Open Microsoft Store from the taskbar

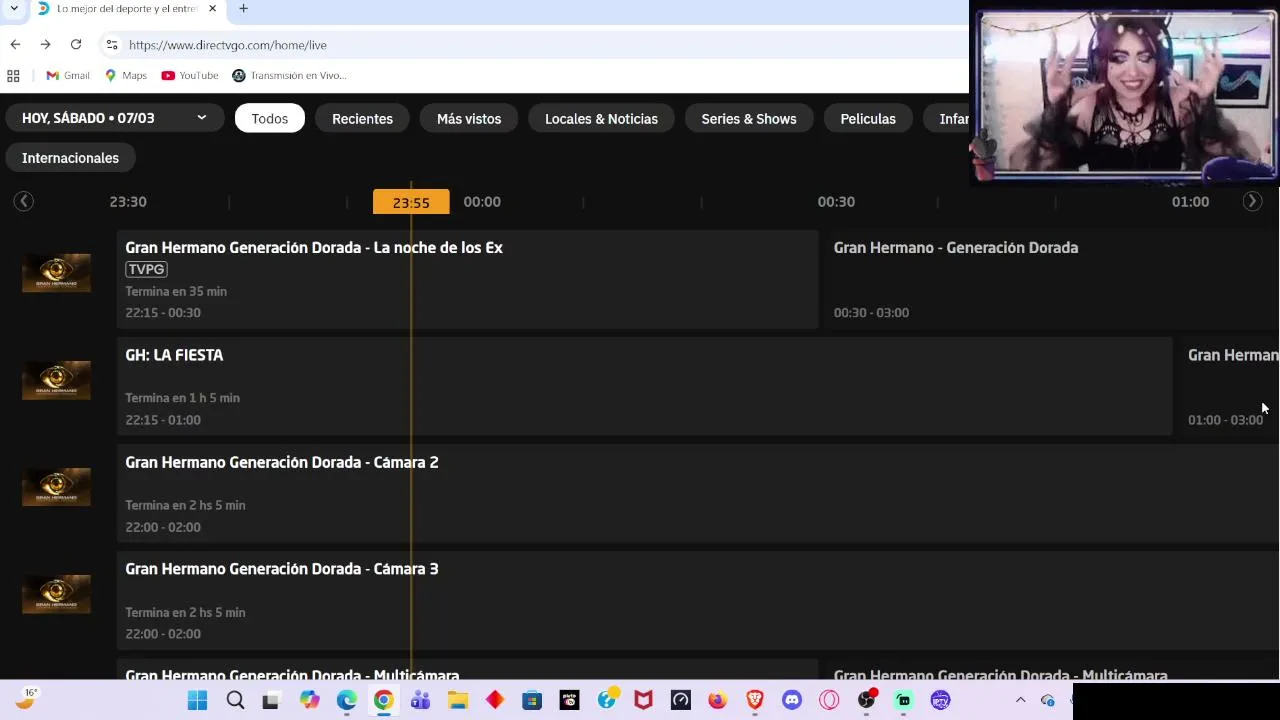tap(532, 700)
